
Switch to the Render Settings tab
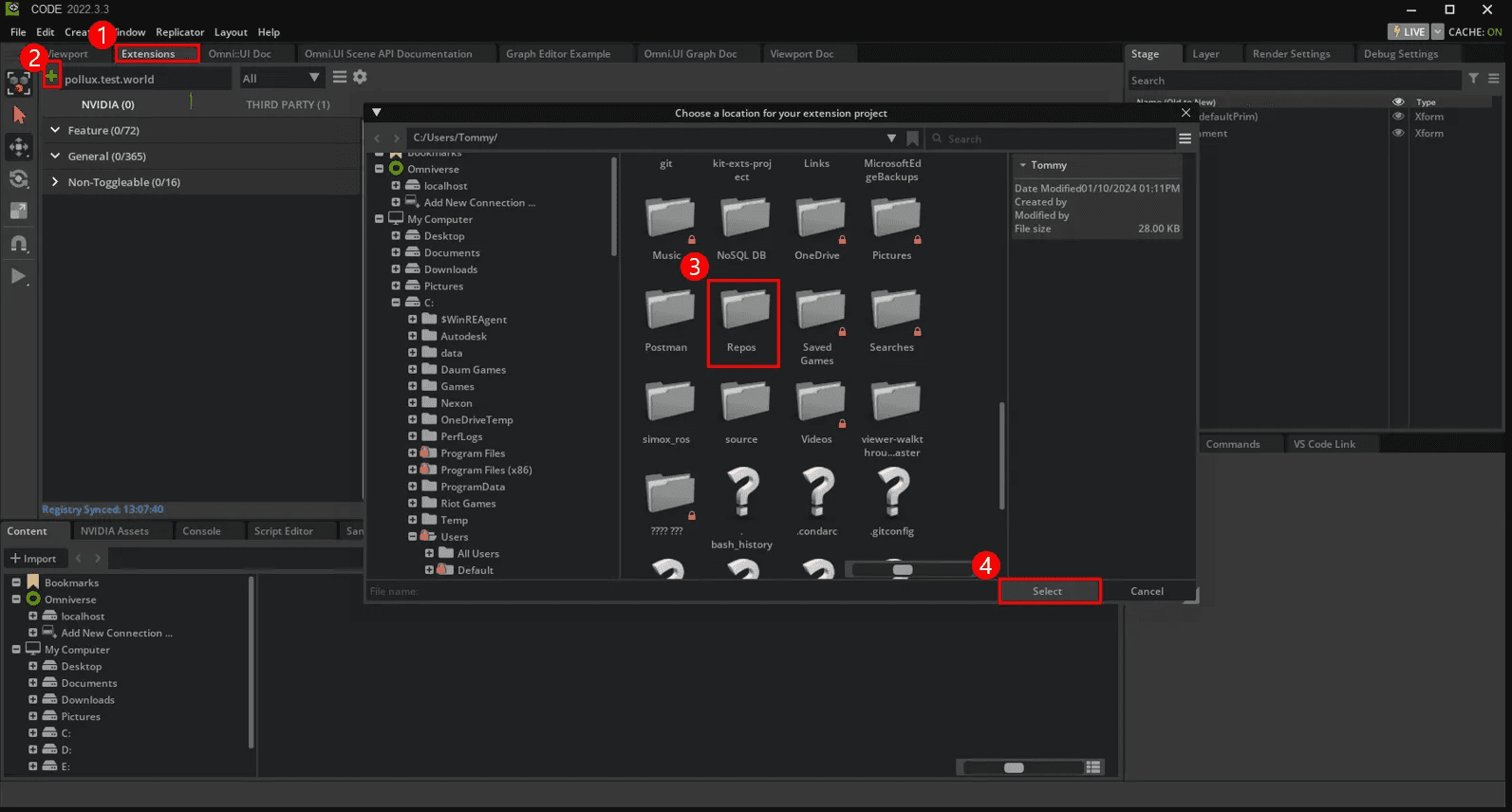[1291, 54]
